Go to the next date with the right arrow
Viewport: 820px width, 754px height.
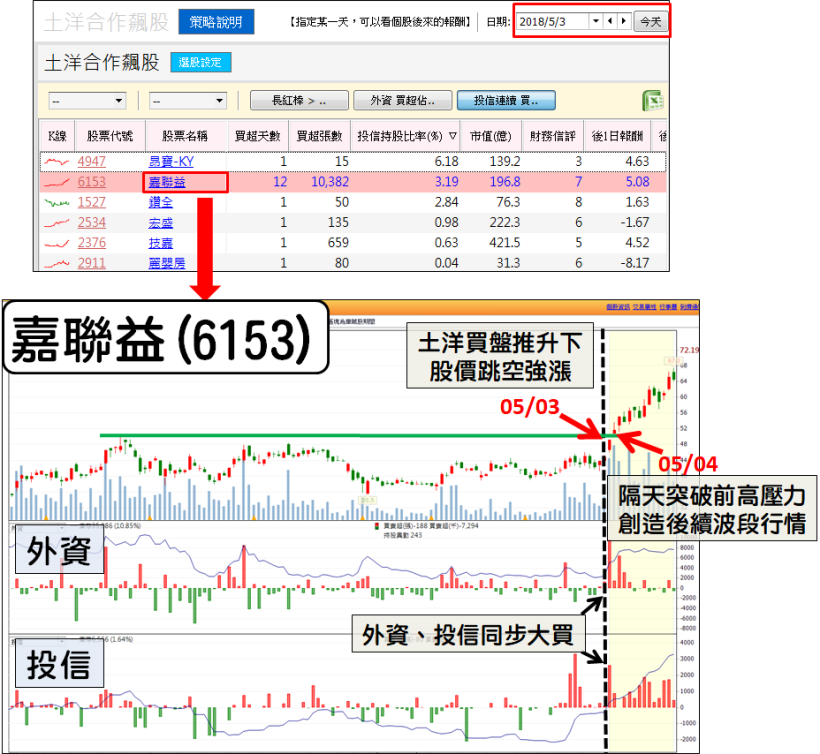(x=623, y=21)
